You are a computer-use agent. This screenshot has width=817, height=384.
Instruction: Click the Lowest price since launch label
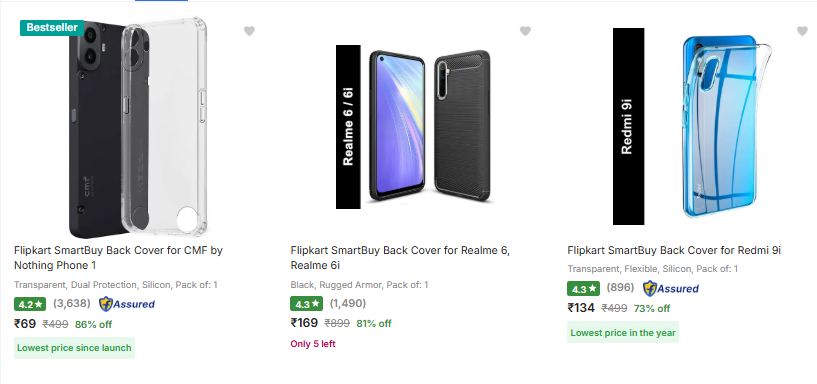click(x=75, y=348)
